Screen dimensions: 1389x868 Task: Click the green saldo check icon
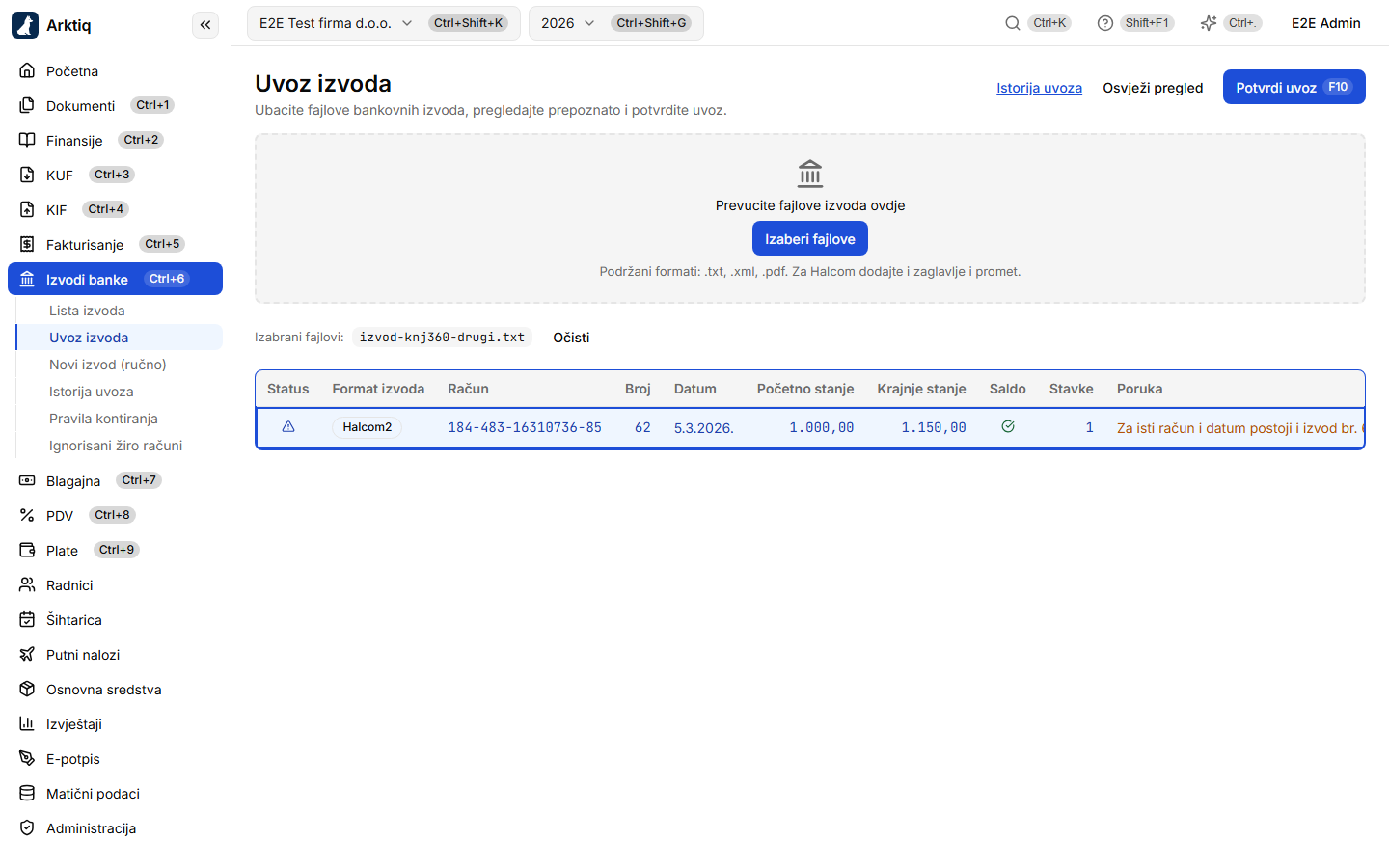pos(1008,426)
